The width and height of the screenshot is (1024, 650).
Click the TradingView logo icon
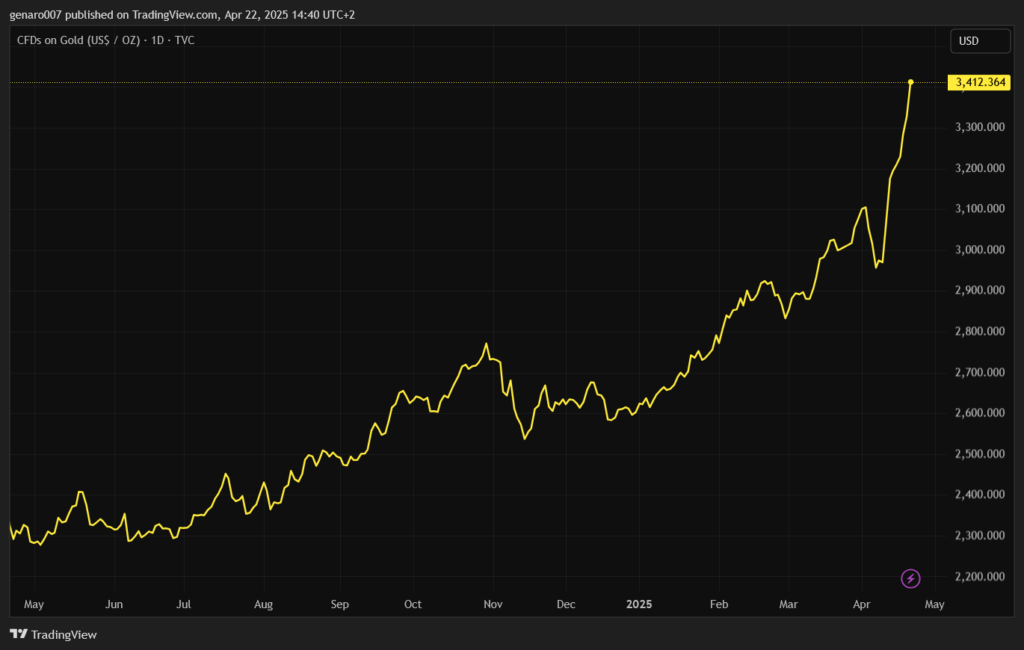[x=18, y=634]
